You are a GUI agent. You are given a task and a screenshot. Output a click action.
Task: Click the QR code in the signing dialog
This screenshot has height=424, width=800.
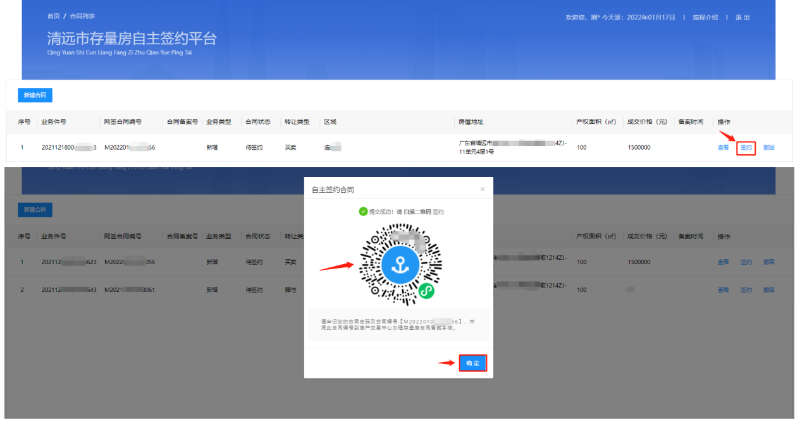400,264
